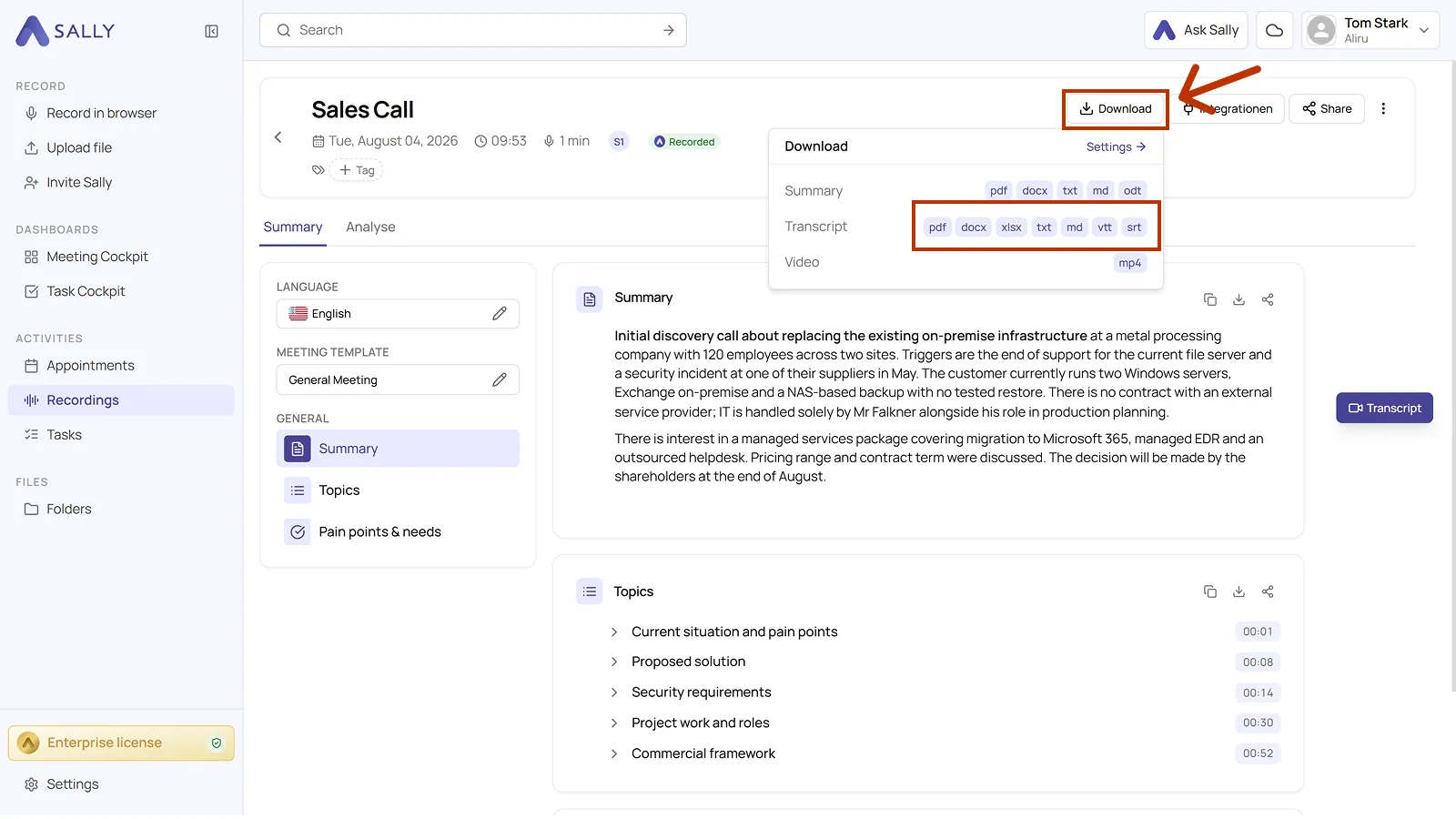Copy the Topics card content

point(1209,591)
